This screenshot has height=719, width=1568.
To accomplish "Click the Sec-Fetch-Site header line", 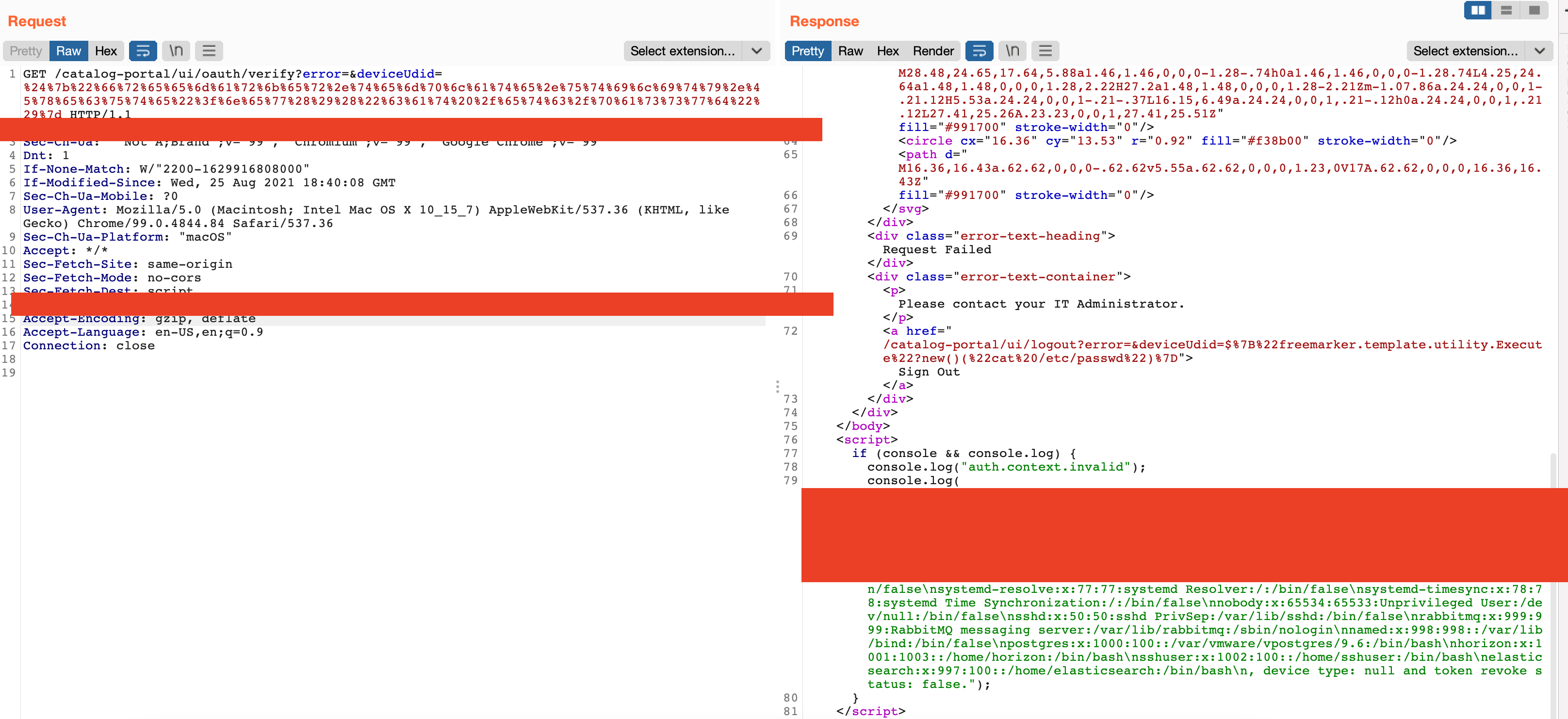I will (x=128, y=263).
